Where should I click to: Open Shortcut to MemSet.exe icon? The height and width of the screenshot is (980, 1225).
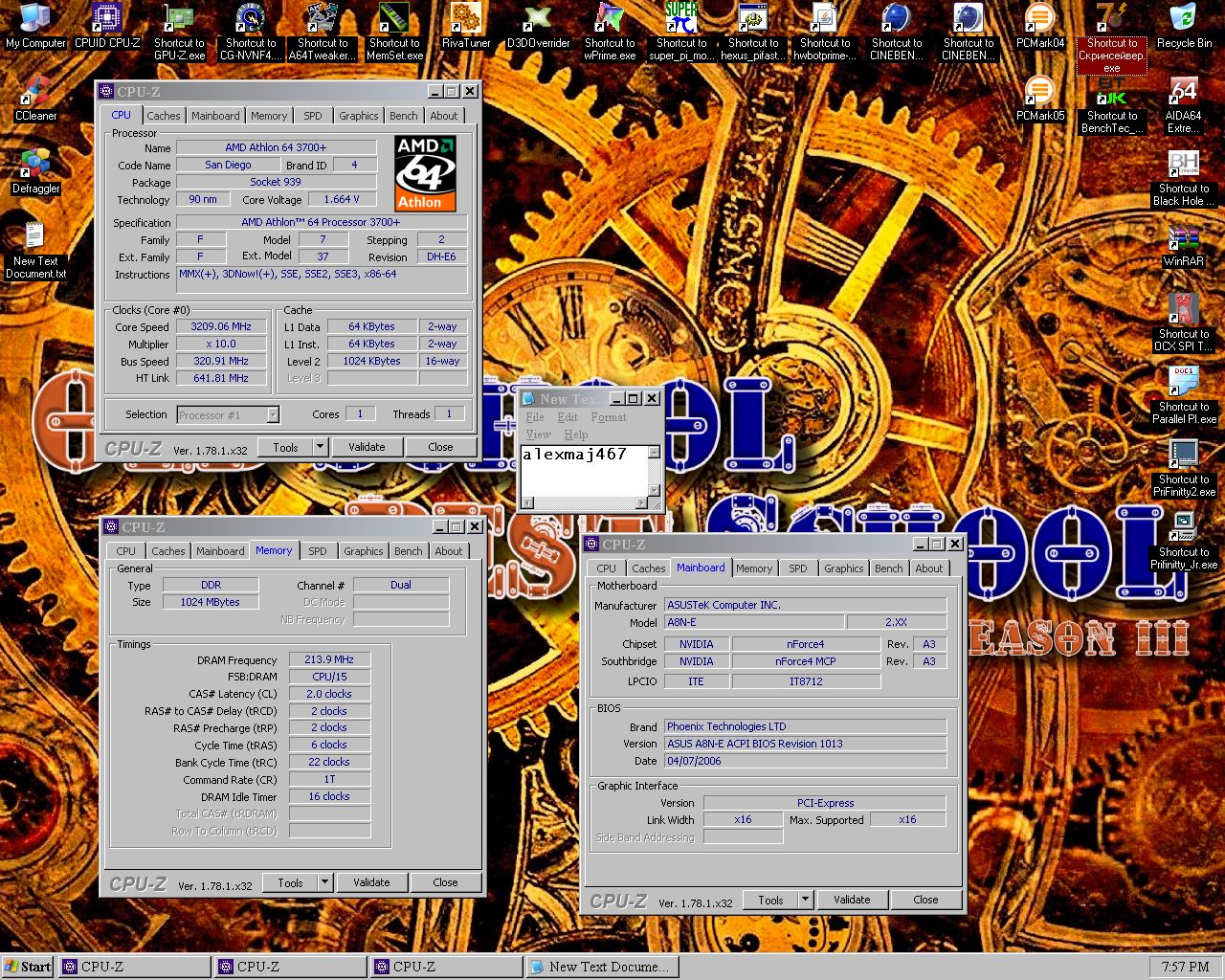click(x=394, y=32)
